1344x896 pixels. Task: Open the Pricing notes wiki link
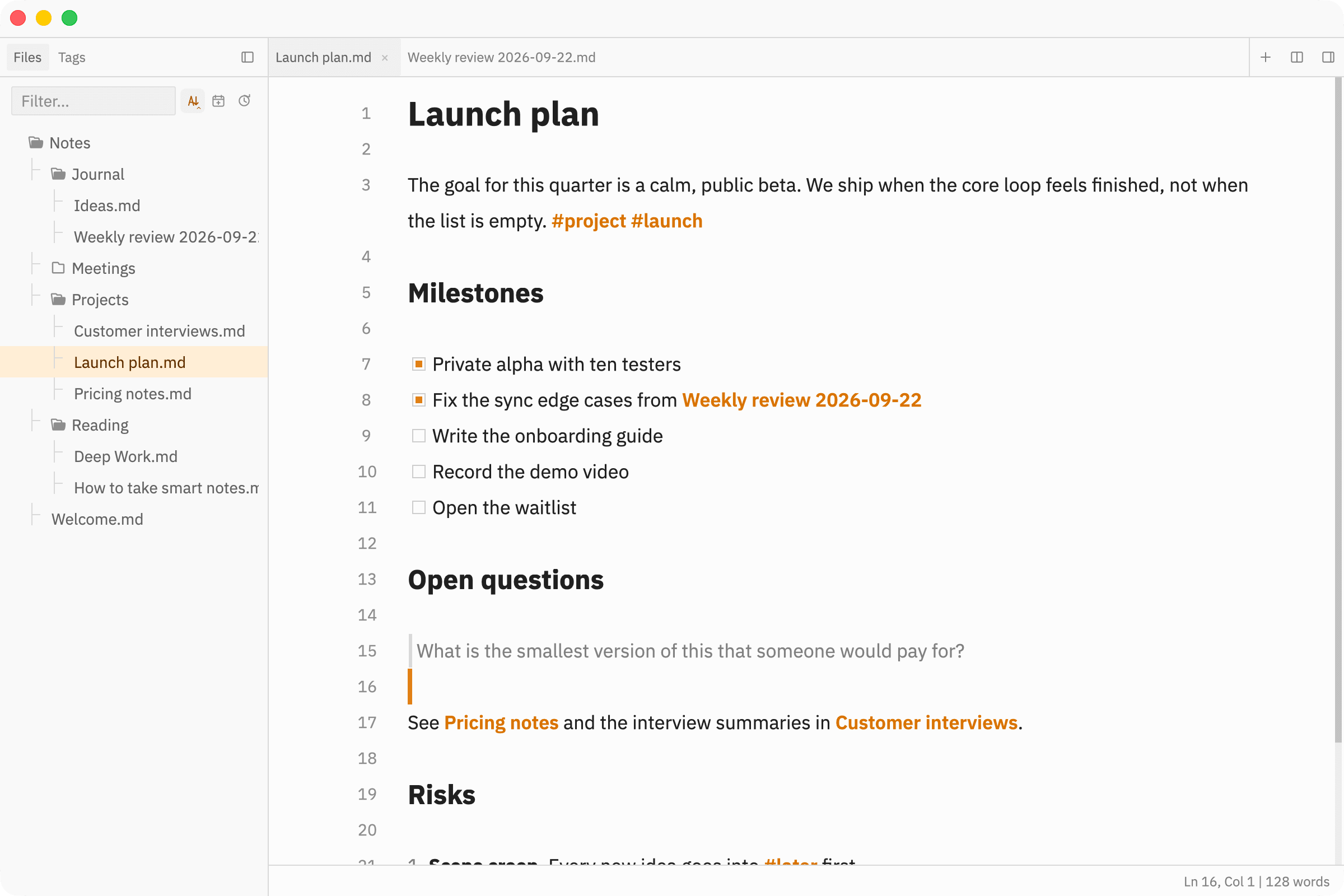click(501, 723)
